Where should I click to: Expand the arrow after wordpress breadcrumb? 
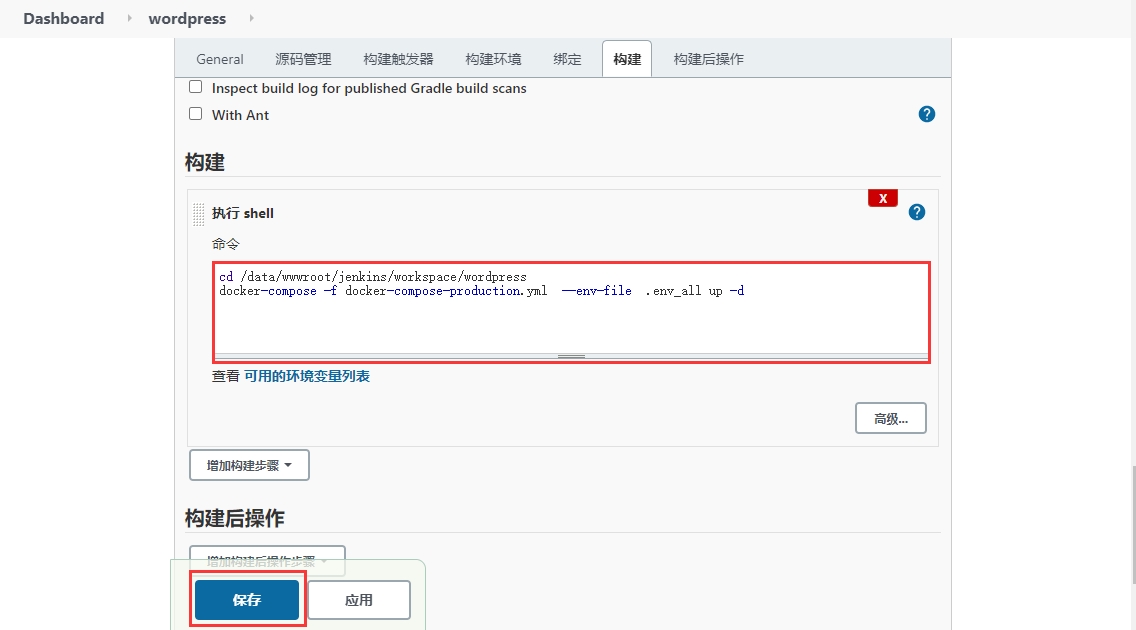250,18
